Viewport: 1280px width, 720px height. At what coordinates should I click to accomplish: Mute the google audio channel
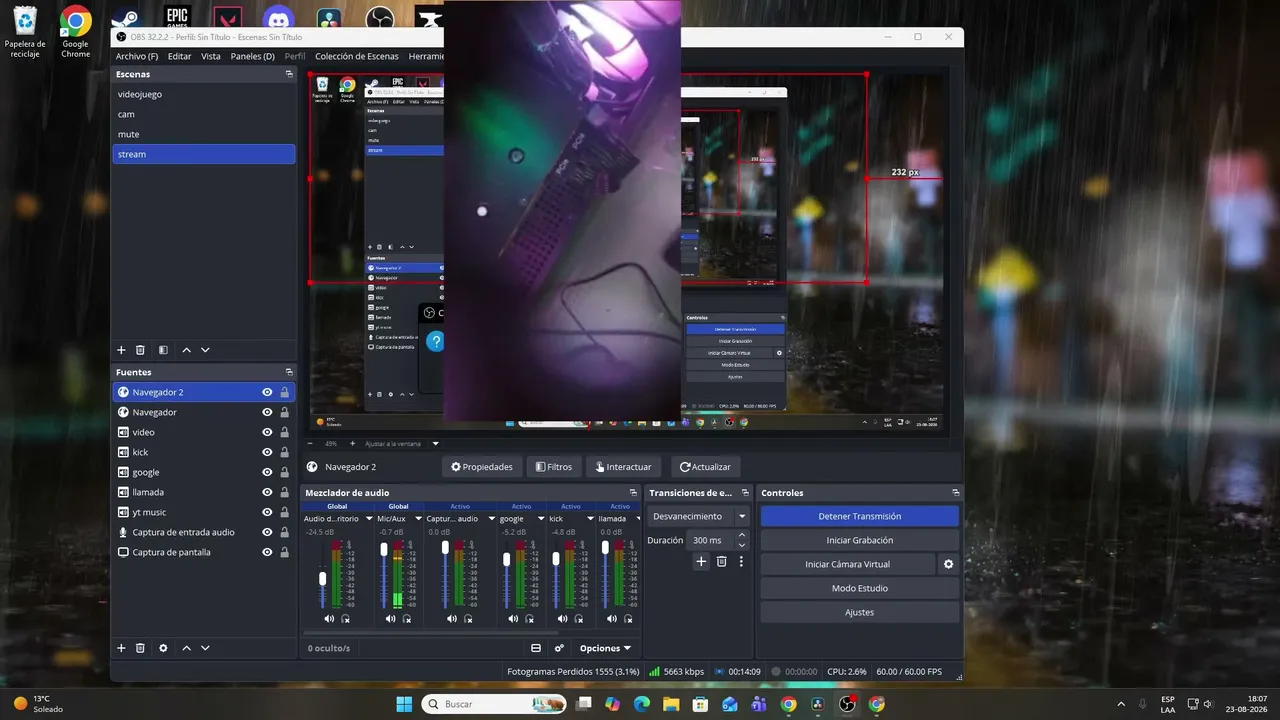pos(512,619)
